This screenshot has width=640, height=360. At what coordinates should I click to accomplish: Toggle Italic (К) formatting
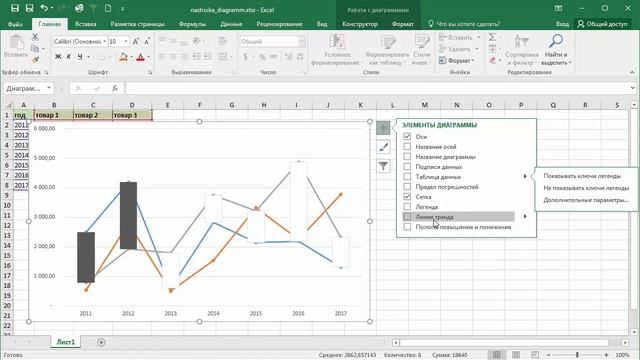coord(69,56)
